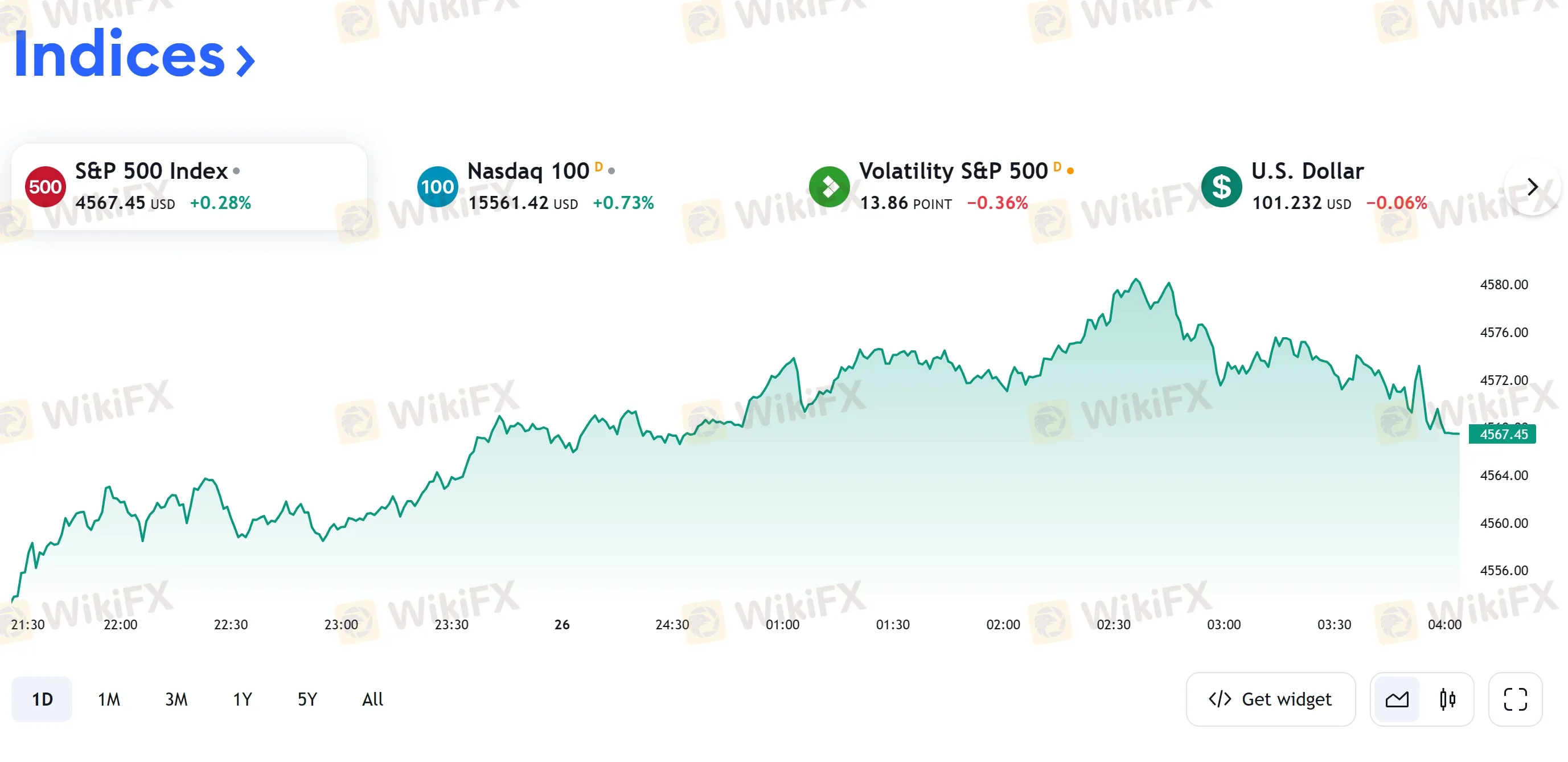Click the red S&P 500 Index logo

(45, 186)
